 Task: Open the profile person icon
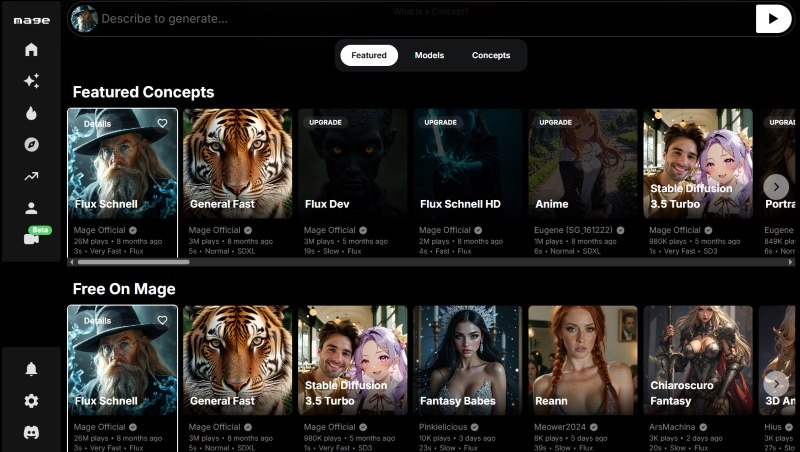point(31,208)
